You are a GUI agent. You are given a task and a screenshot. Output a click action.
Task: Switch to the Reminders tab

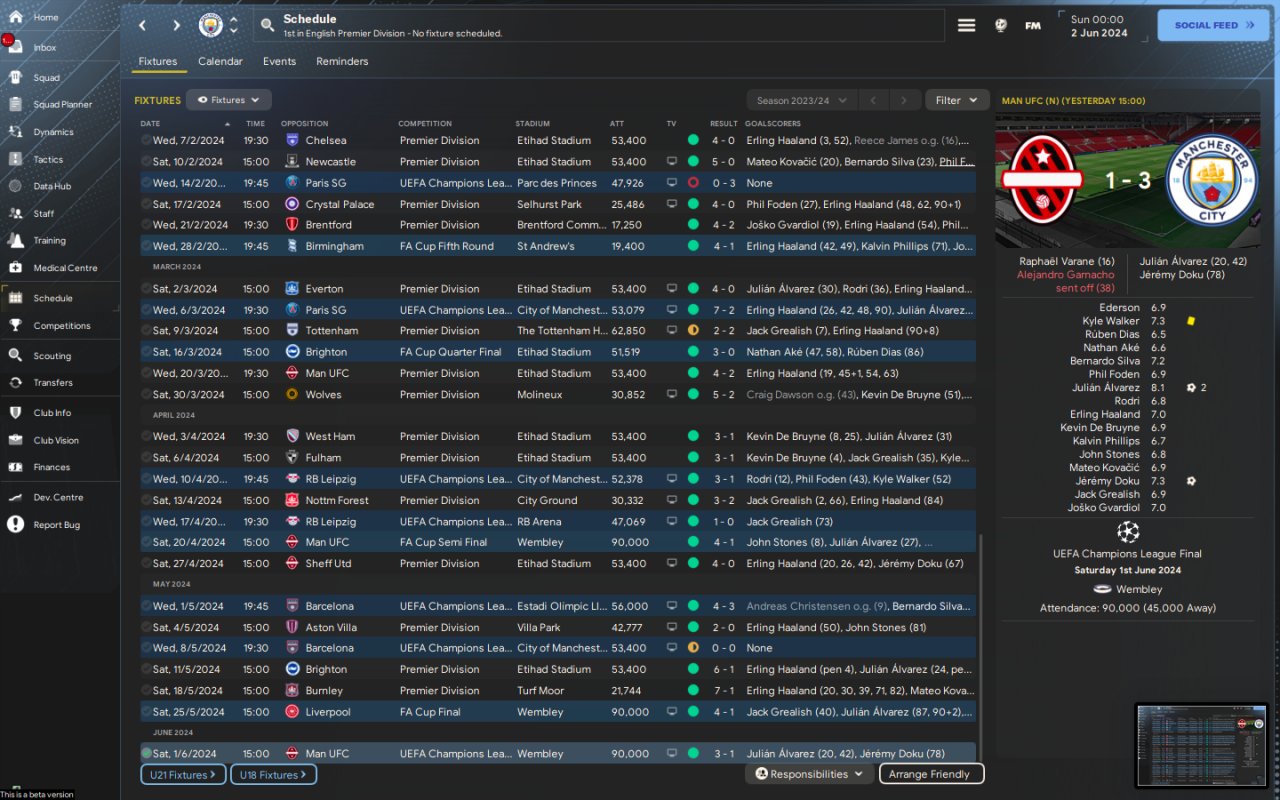pos(342,62)
